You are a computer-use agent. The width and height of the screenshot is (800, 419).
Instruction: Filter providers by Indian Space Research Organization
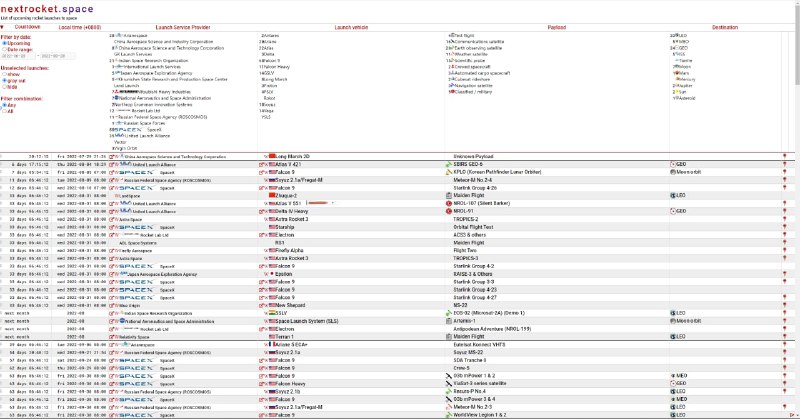pyautogui.click(x=153, y=61)
